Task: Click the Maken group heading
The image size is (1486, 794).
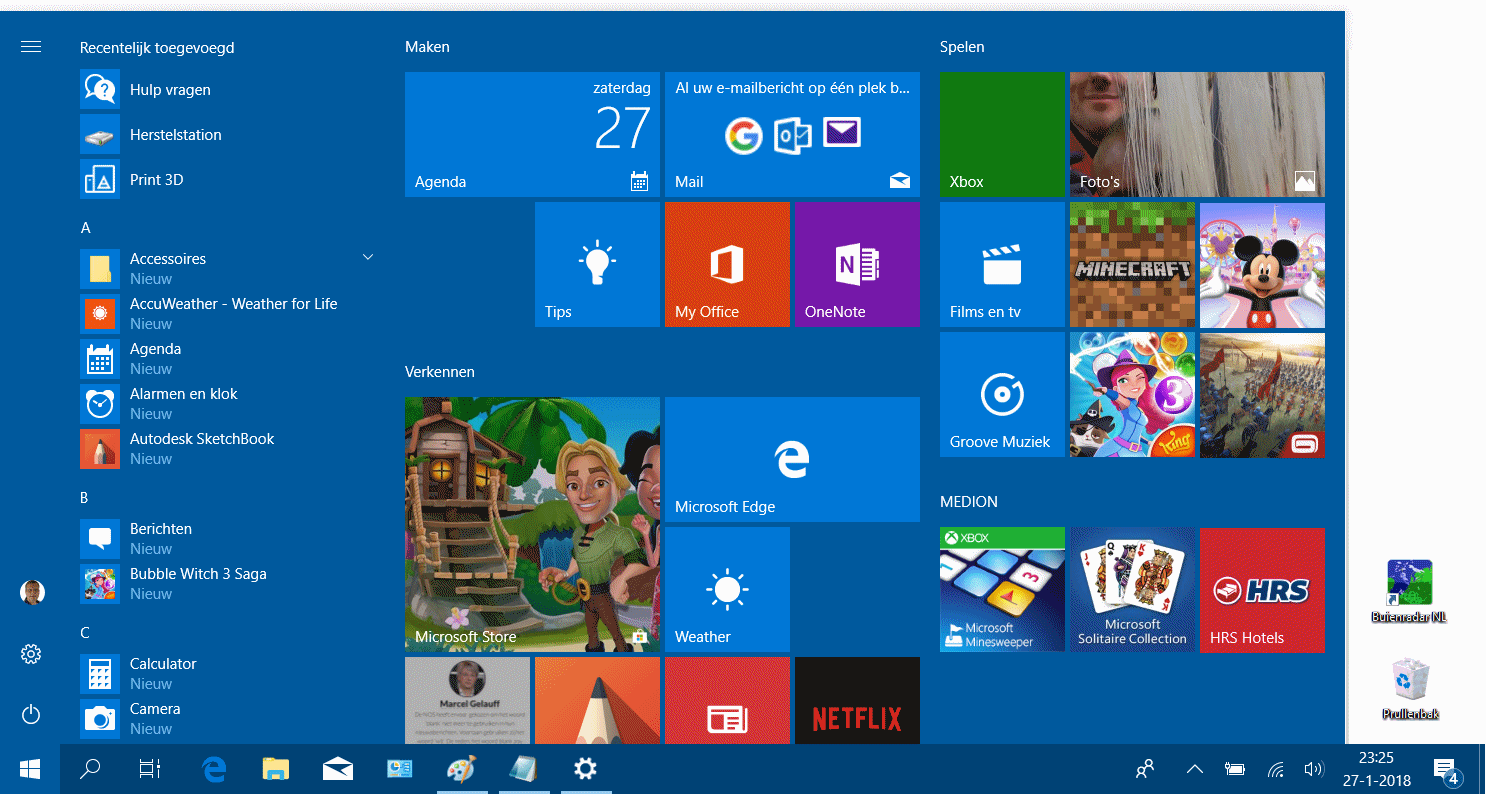Action: coord(427,47)
